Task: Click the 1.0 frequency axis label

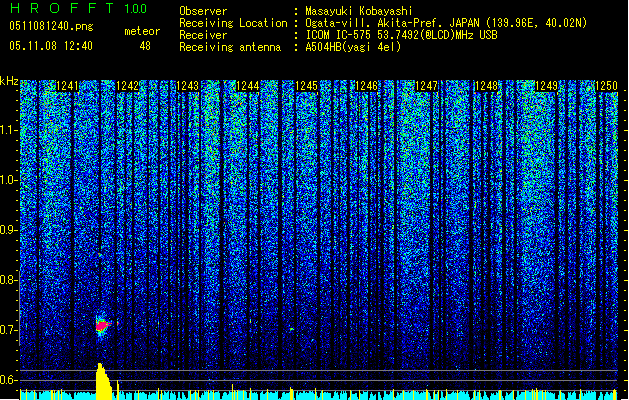Action: click(8, 180)
